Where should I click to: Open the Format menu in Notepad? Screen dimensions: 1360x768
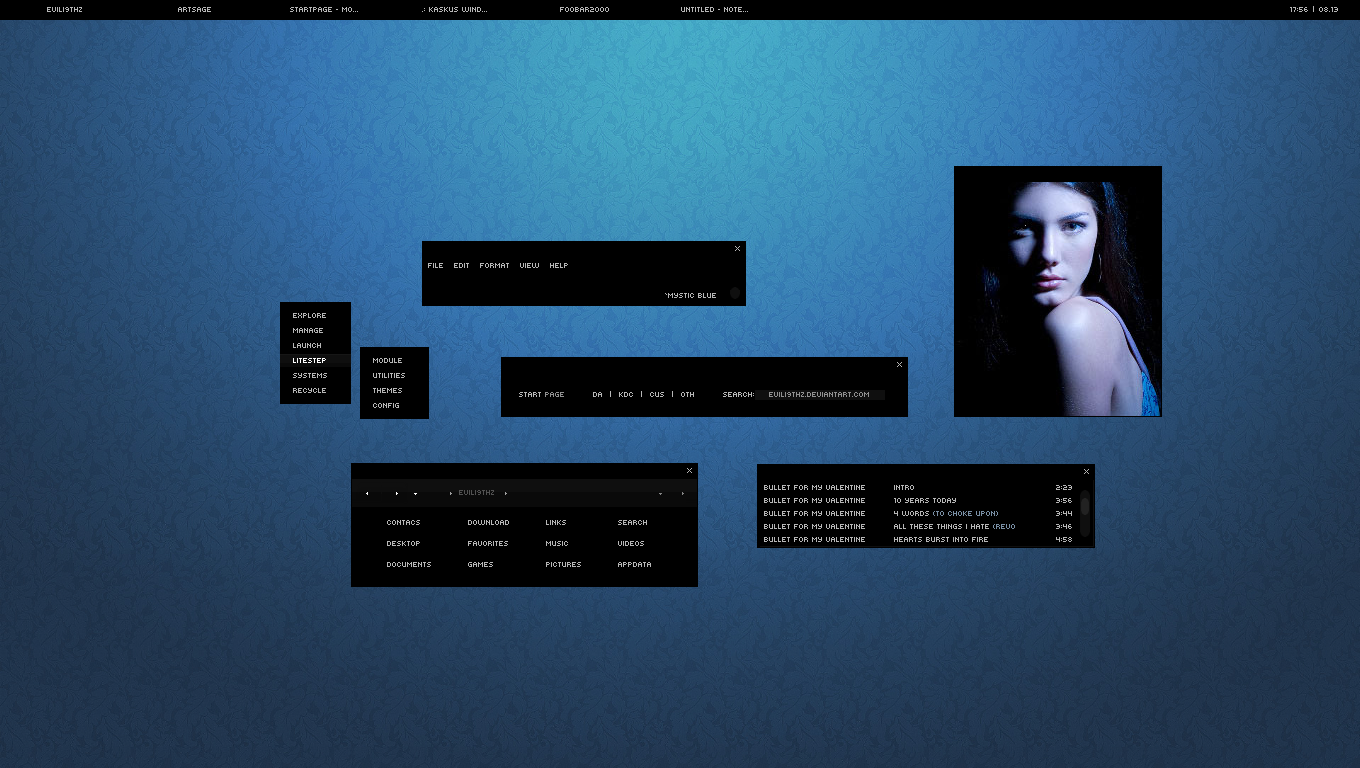click(x=494, y=265)
